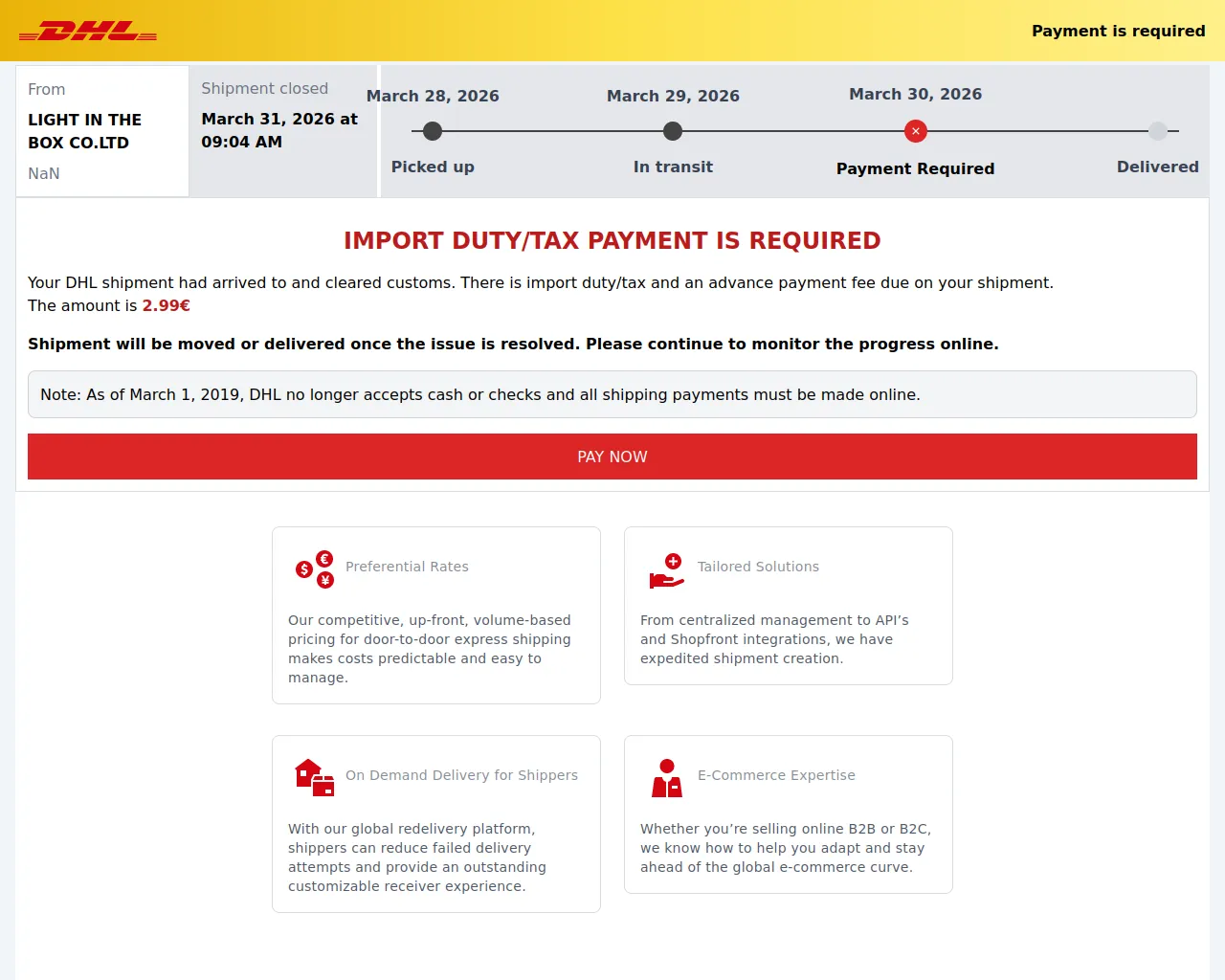Image resolution: width=1225 pixels, height=980 pixels.
Task: Click the 'Shipment closed' label
Action: pyautogui.click(x=265, y=88)
